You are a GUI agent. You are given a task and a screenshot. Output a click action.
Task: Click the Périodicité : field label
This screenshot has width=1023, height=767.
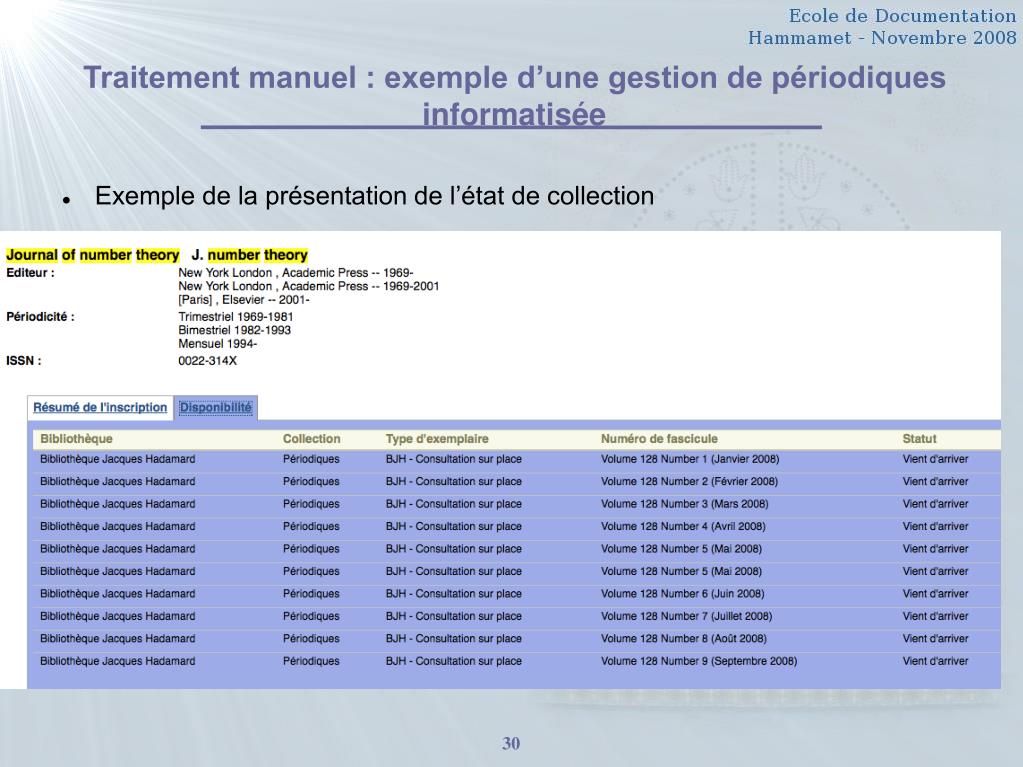40,317
